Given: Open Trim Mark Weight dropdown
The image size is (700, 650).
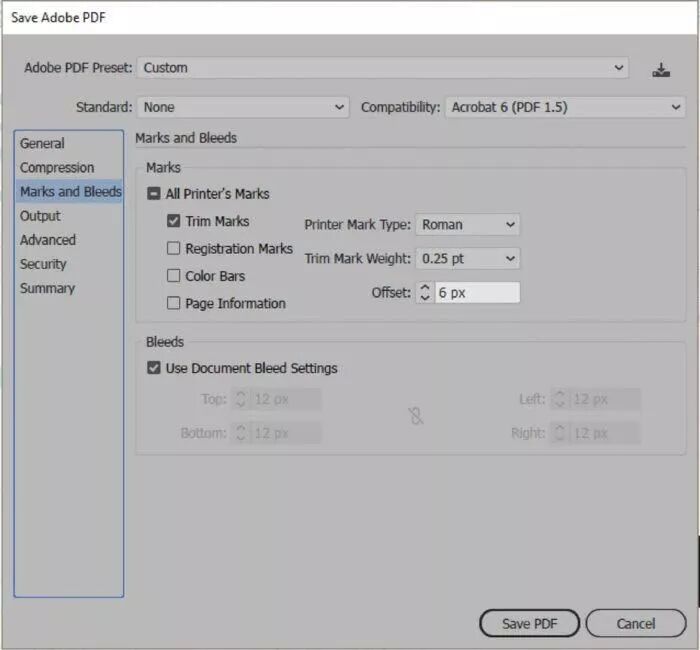Looking at the screenshot, I should (x=467, y=258).
